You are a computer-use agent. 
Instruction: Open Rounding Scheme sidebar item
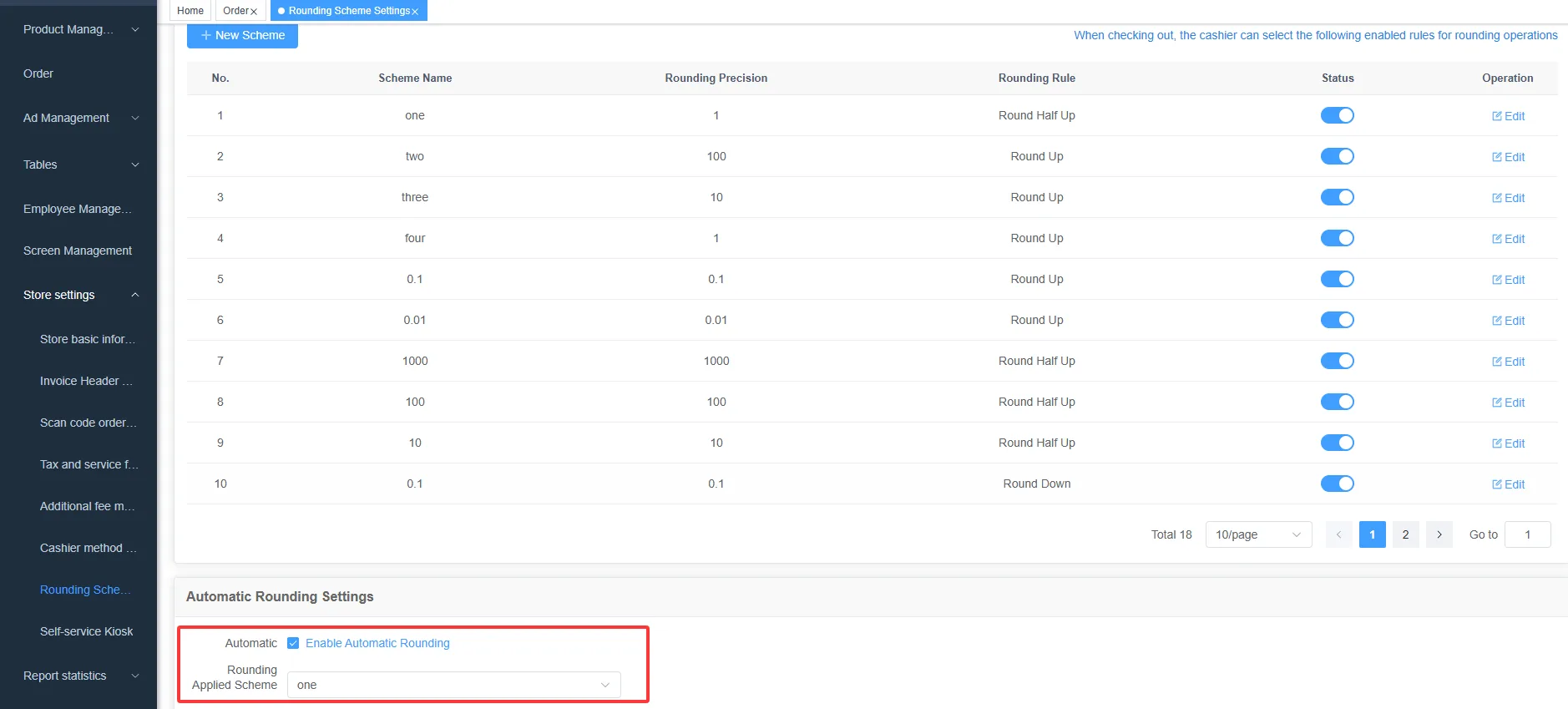point(85,590)
